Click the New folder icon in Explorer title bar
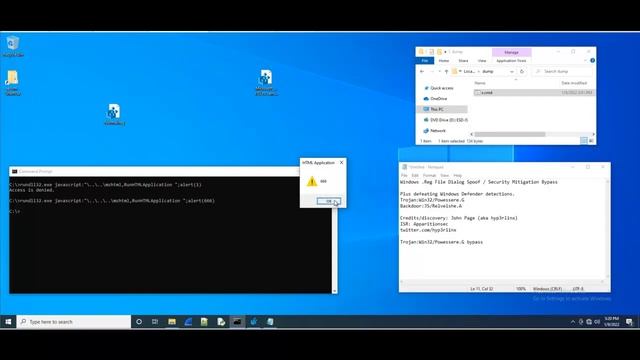The width and height of the screenshot is (640, 360). click(439, 52)
